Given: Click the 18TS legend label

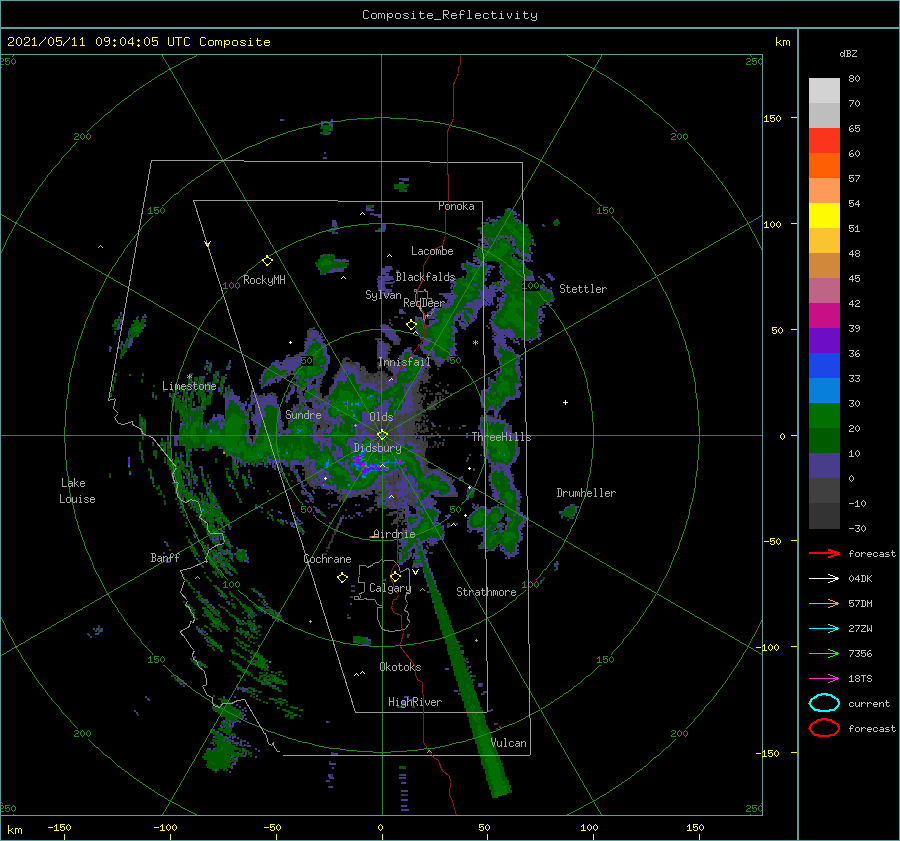Looking at the screenshot, I should [x=860, y=679].
